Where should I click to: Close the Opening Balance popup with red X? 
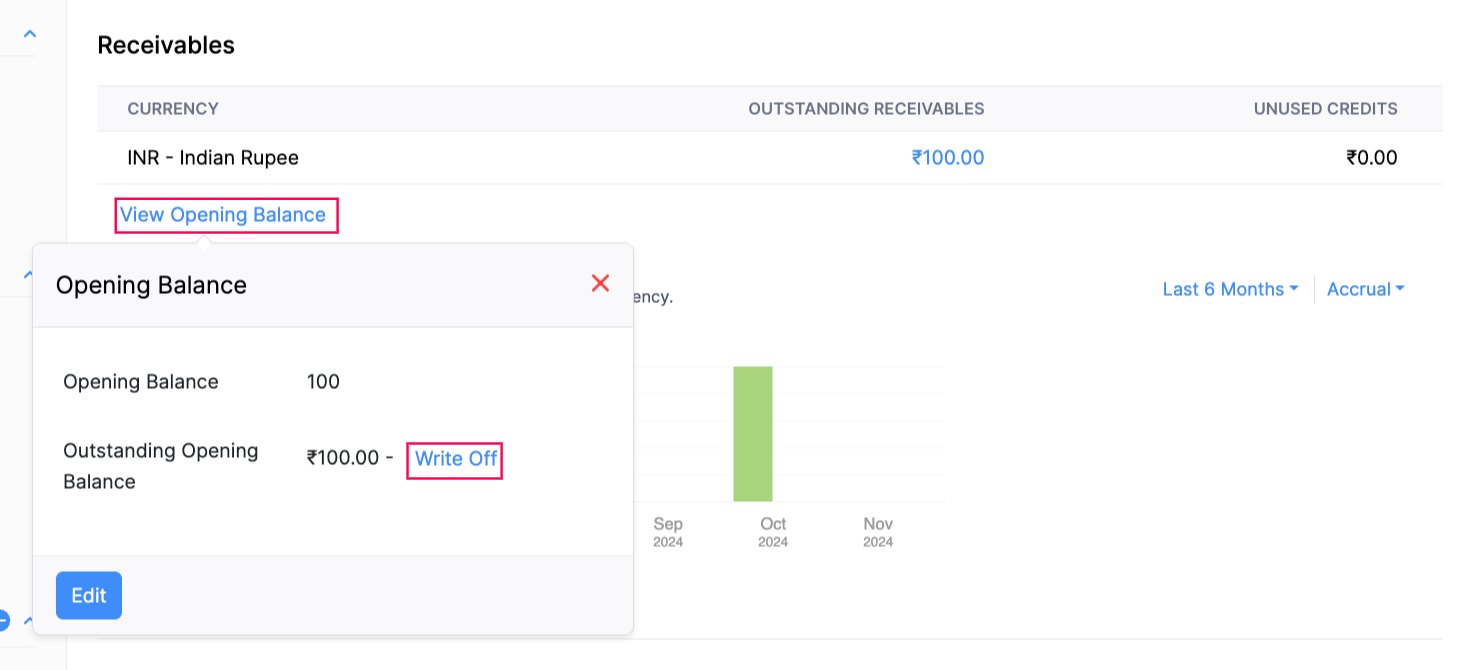(600, 283)
